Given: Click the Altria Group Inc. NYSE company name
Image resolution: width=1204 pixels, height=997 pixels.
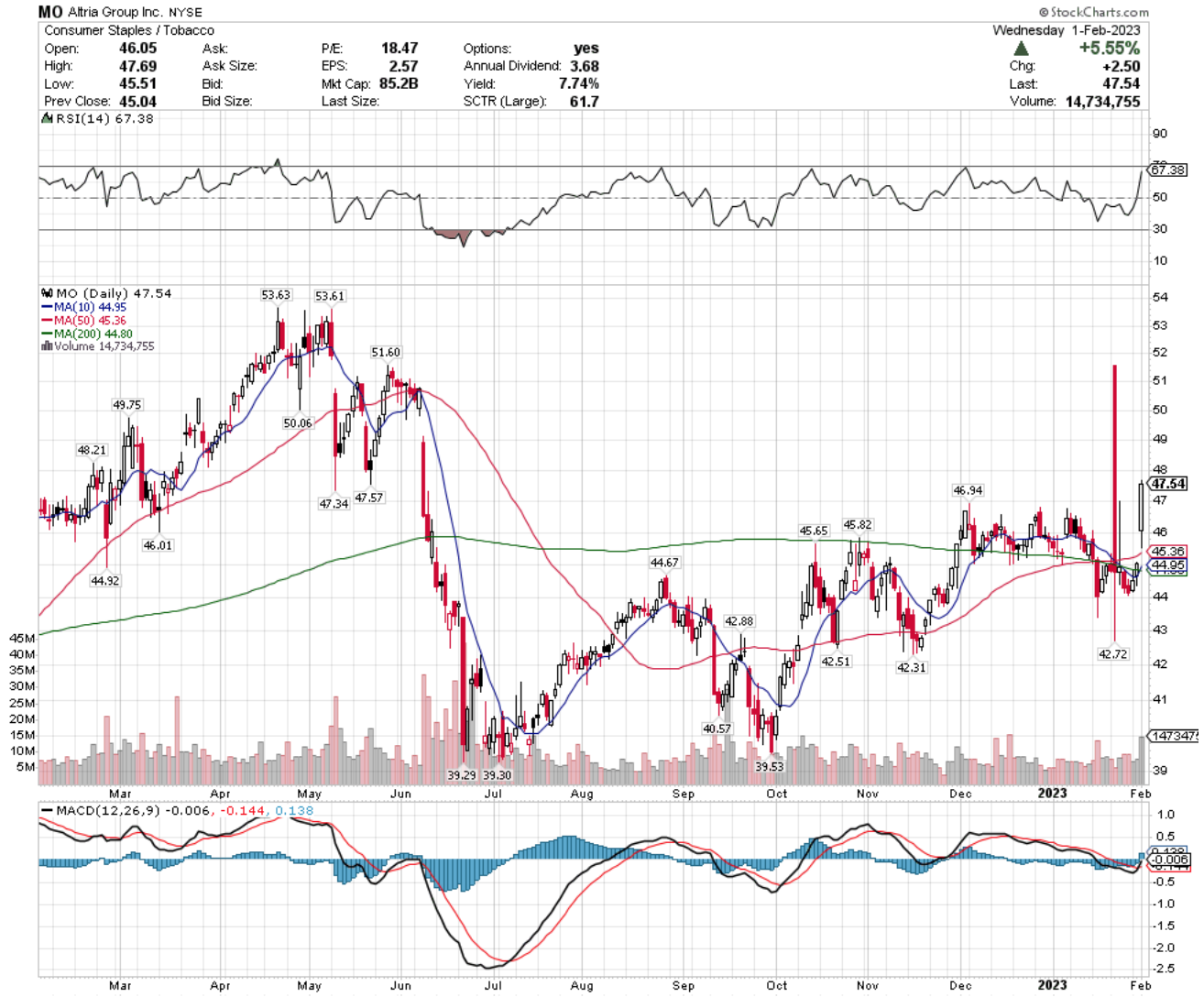Looking at the screenshot, I should pos(136,13).
